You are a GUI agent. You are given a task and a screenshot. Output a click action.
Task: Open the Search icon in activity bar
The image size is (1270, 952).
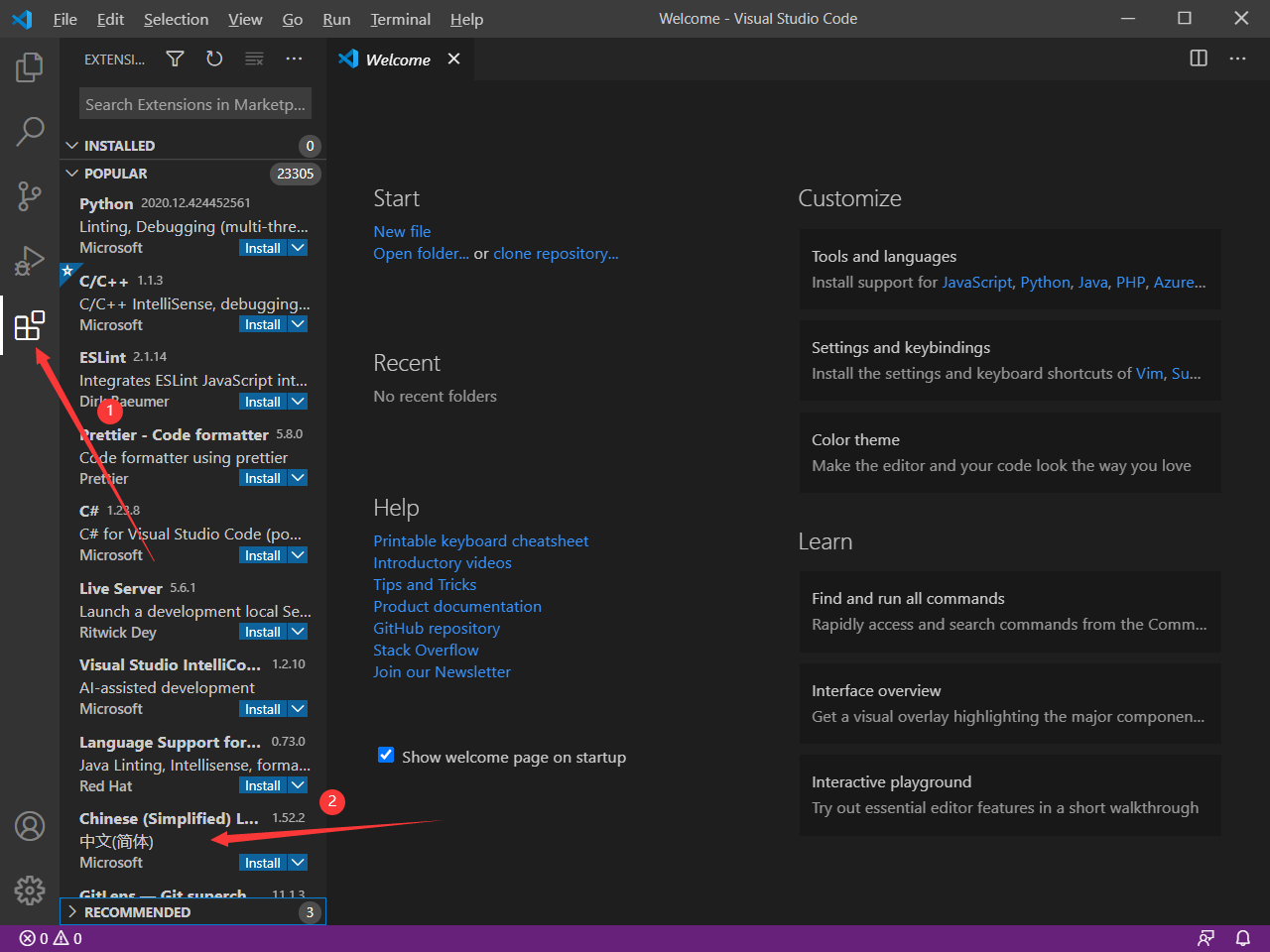pos(29,131)
